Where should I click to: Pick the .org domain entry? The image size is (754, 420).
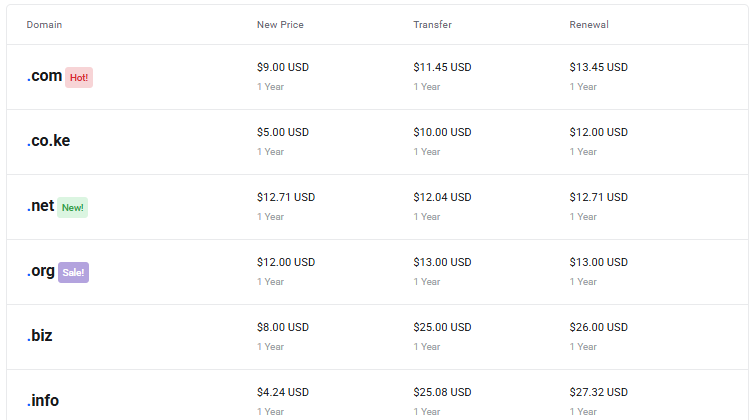[41, 271]
